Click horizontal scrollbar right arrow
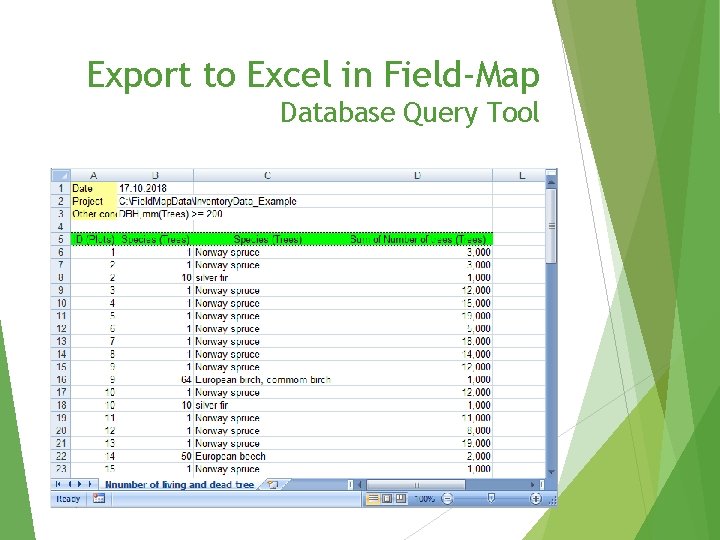 click(532, 484)
